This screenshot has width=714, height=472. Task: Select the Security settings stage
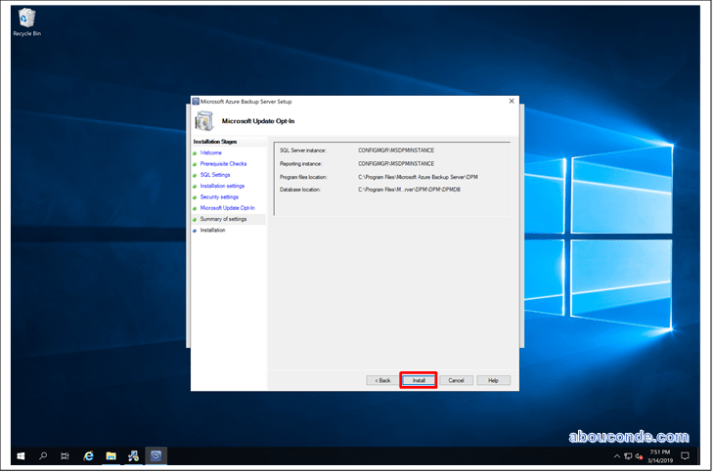219,196
